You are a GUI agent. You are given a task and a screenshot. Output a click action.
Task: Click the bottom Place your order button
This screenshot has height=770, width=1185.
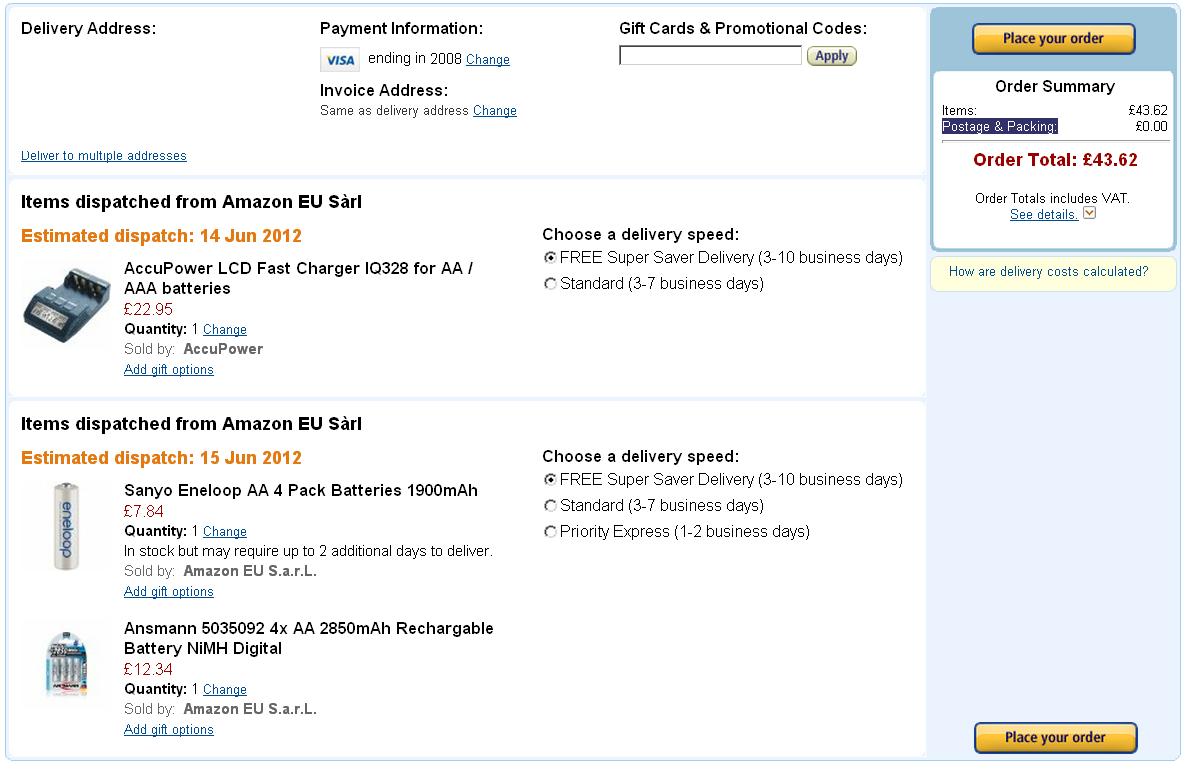(x=1055, y=738)
